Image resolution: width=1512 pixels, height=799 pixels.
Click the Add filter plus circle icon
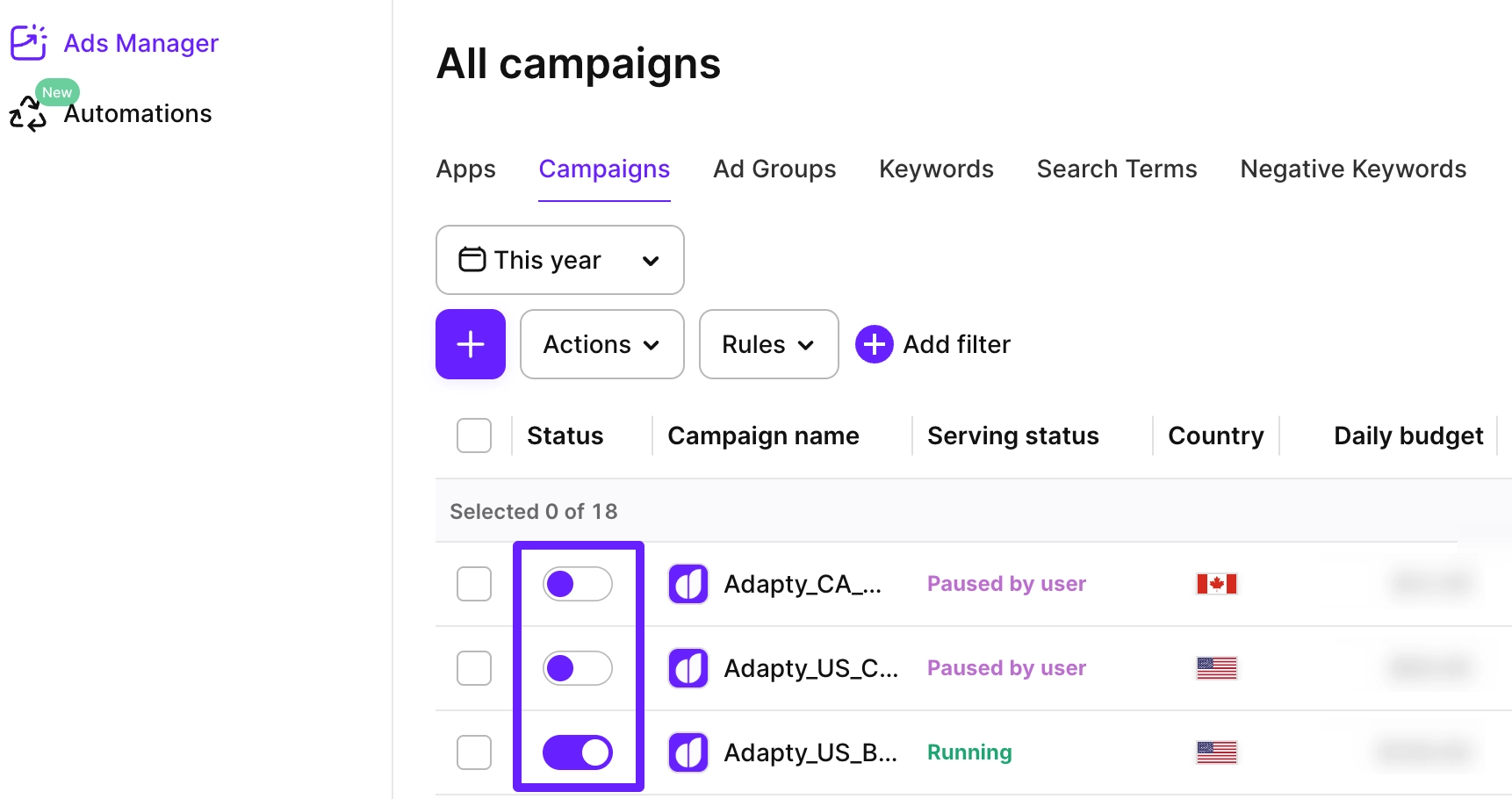pos(874,344)
